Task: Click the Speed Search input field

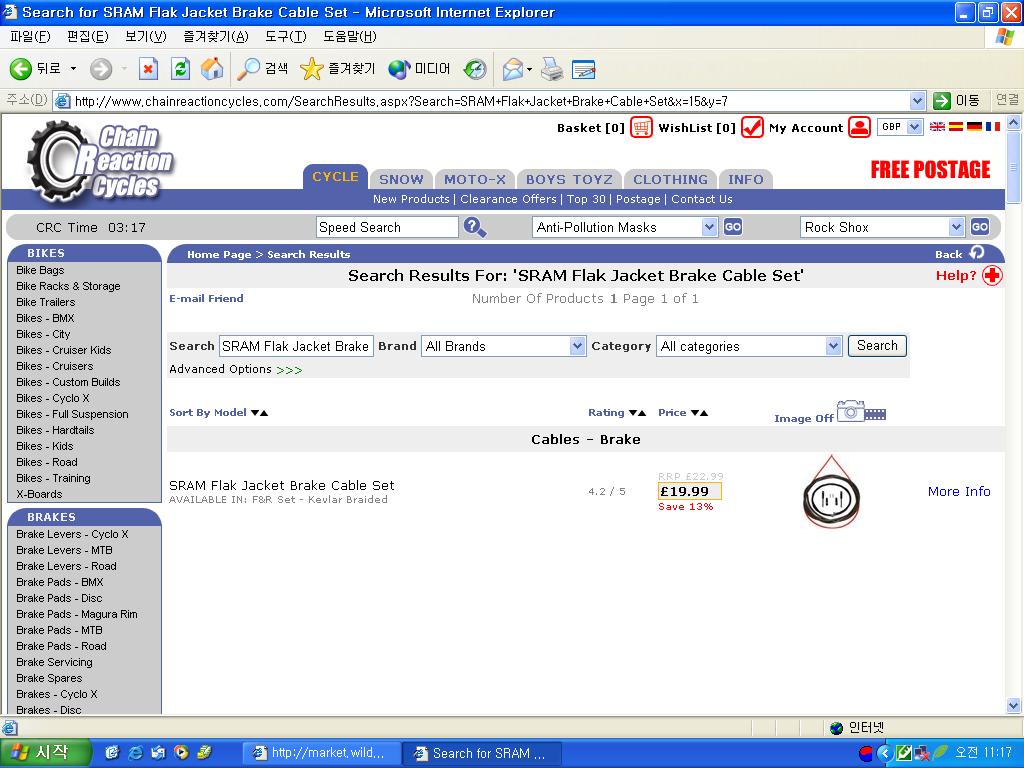Action: pyautogui.click(x=387, y=227)
